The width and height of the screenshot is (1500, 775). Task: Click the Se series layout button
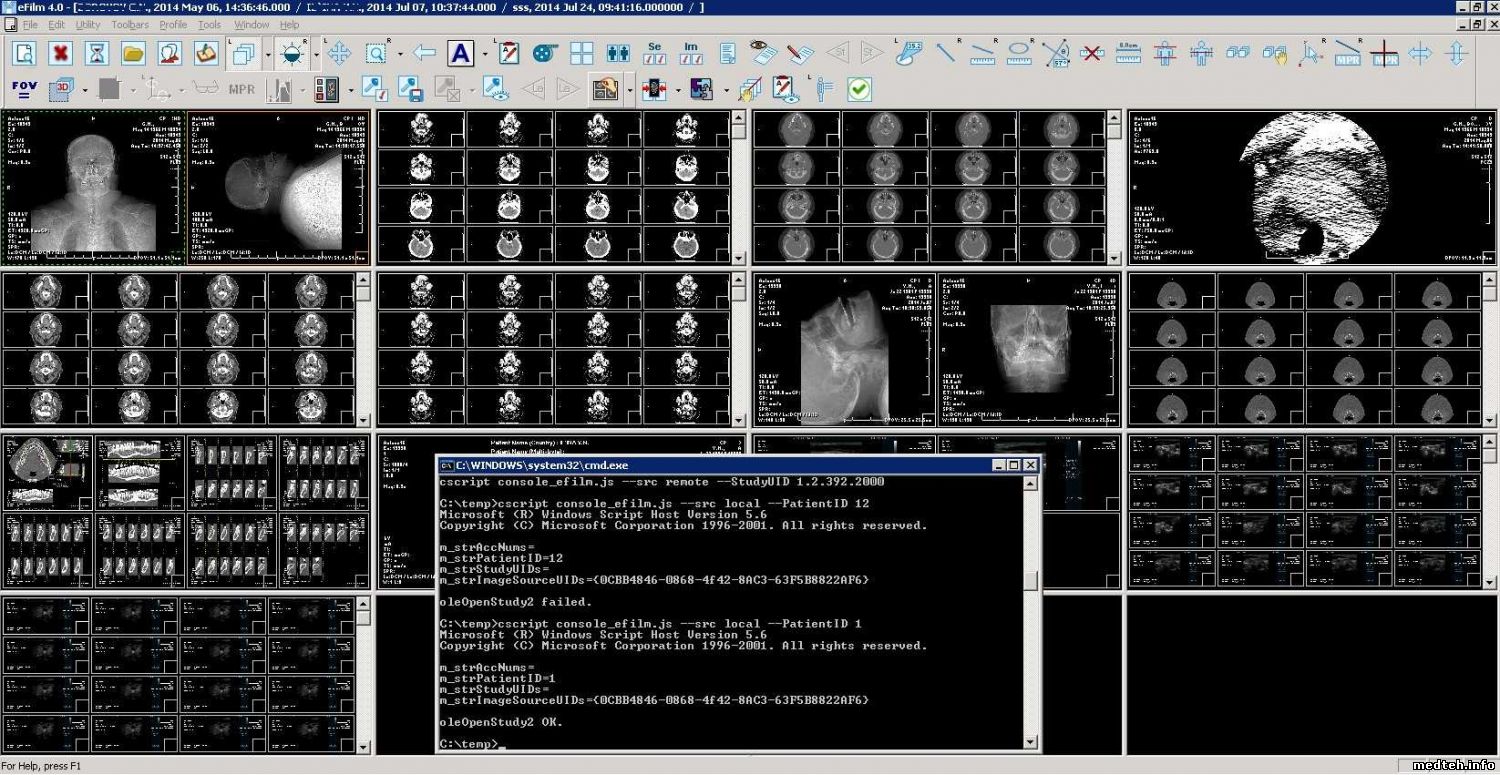[x=654, y=53]
